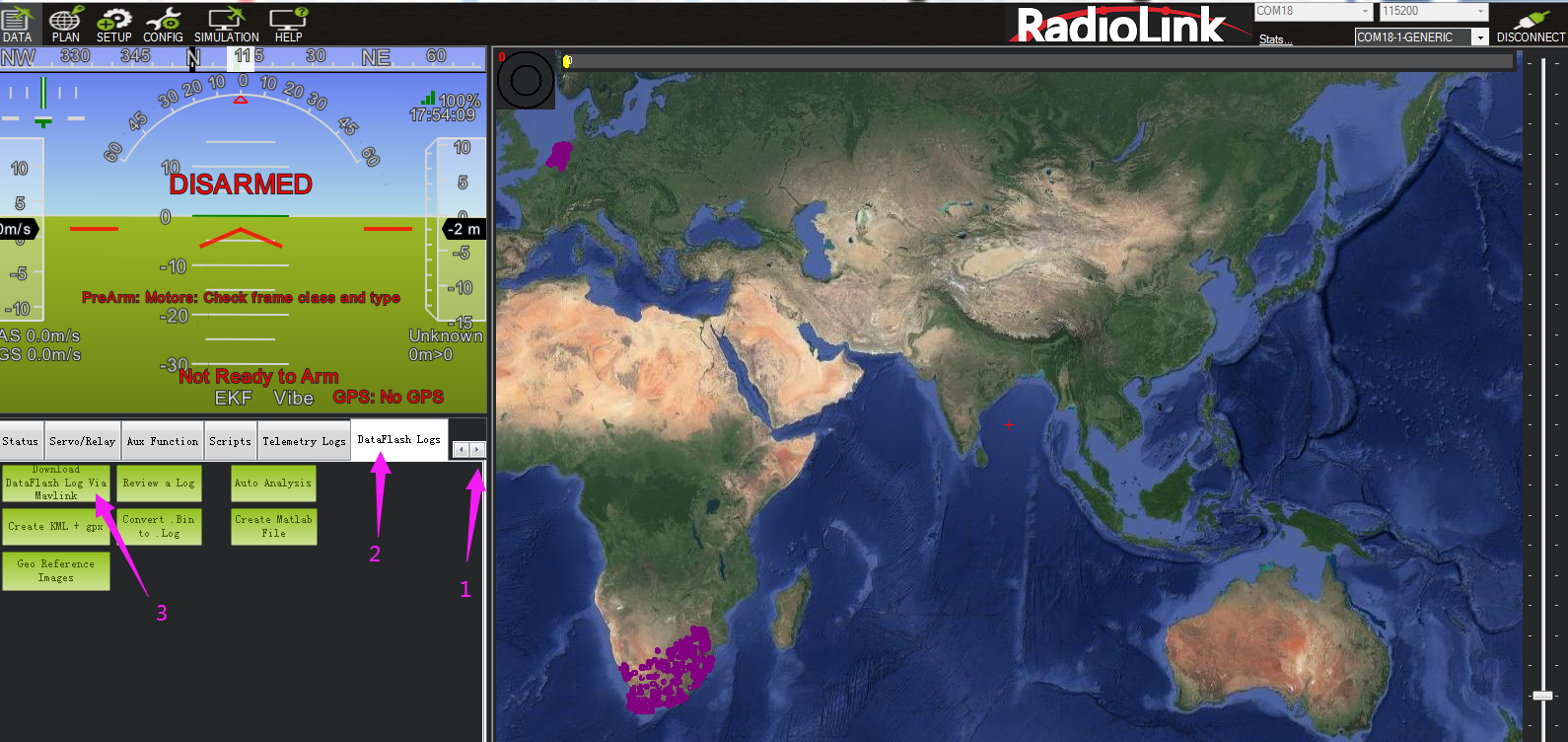Click the map zoom slider handle
The width and height of the screenshot is (1568, 742).
point(1542,696)
